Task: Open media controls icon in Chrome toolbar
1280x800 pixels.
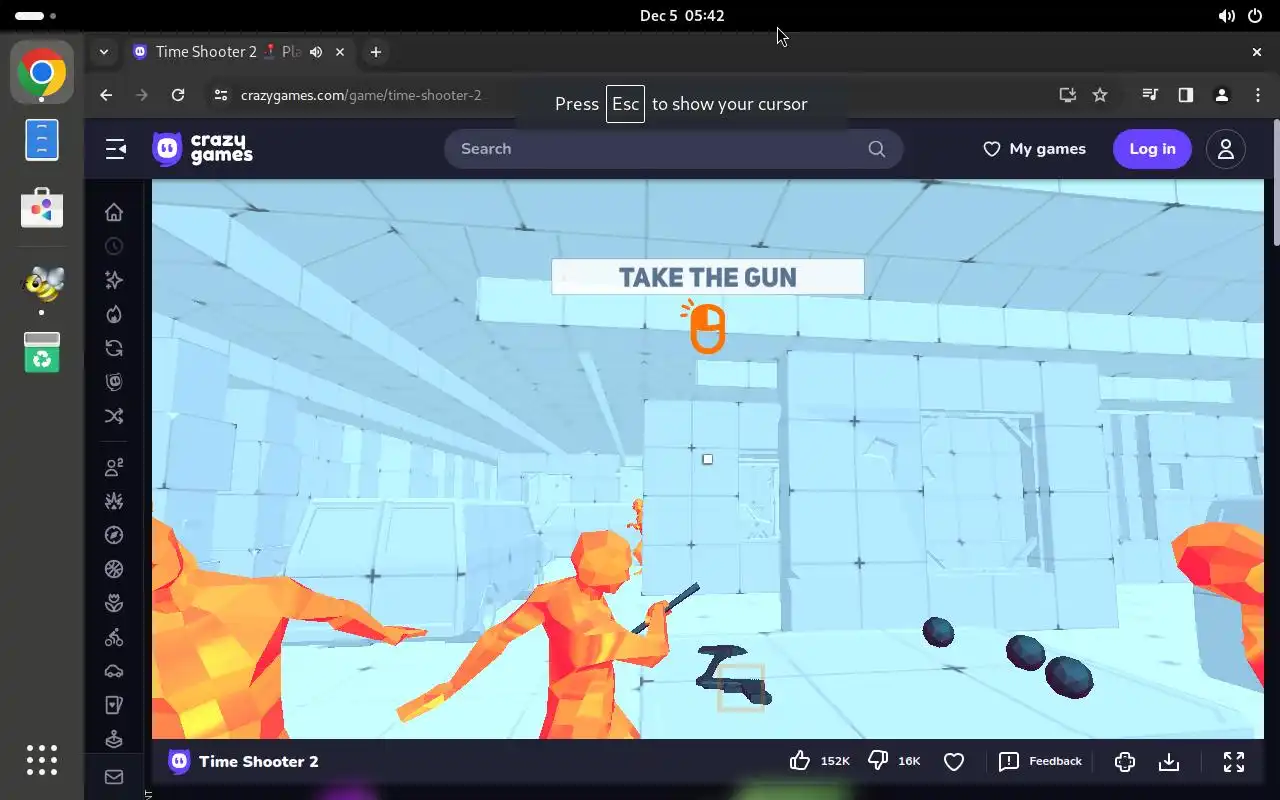Action: [1150, 95]
